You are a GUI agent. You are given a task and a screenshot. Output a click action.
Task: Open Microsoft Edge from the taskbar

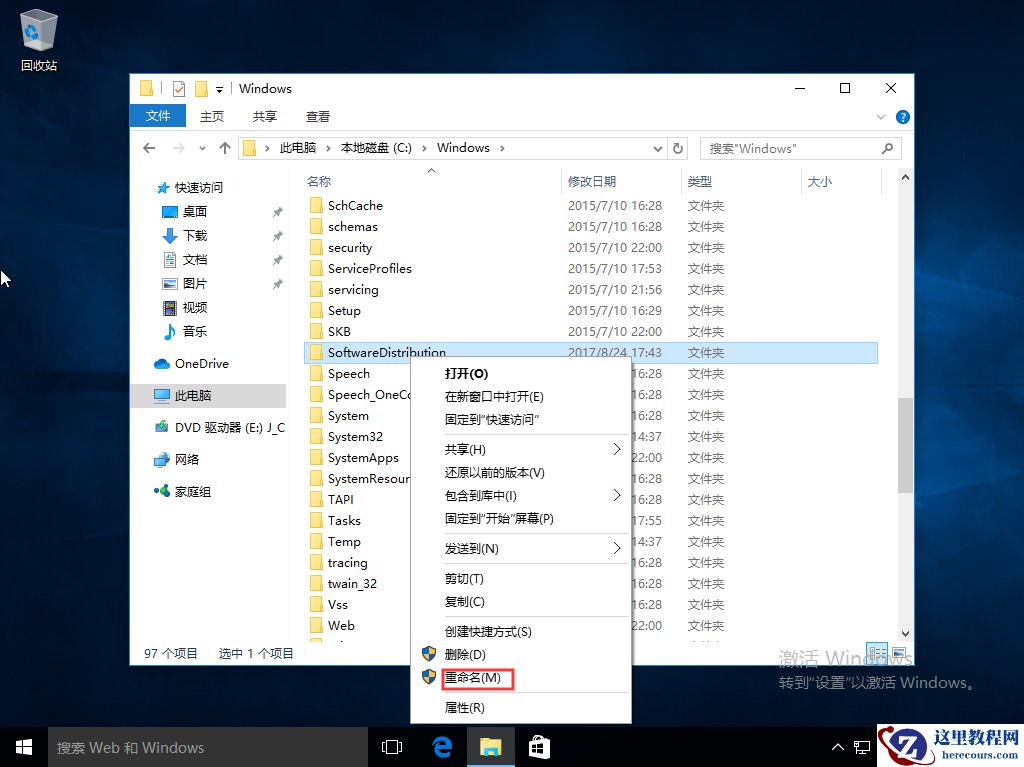pyautogui.click(x=442, y=747)
